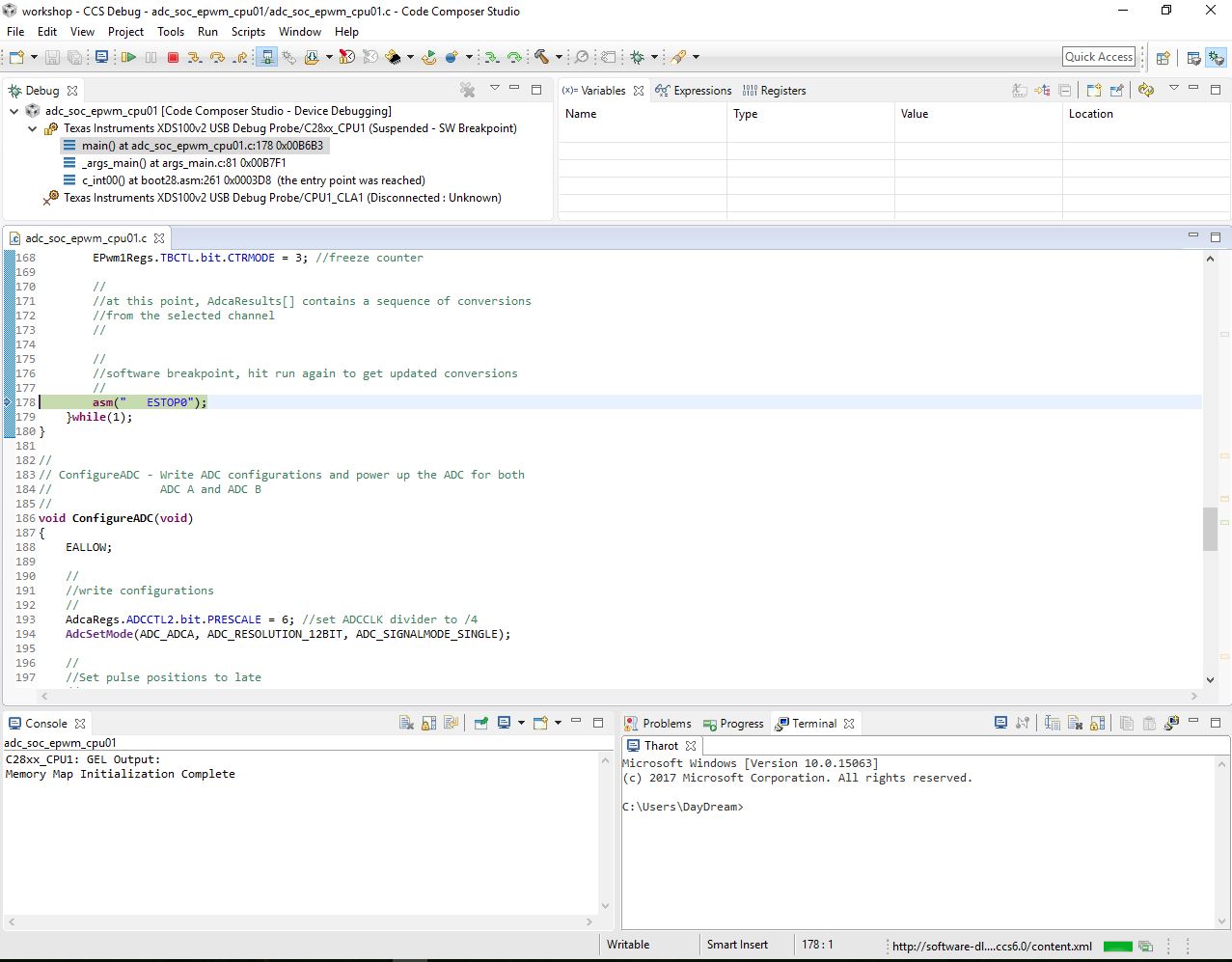Close the adc_soc_epwm_cpu01.c editor tab
The image size is (1232, 962).
pos(159,238)
